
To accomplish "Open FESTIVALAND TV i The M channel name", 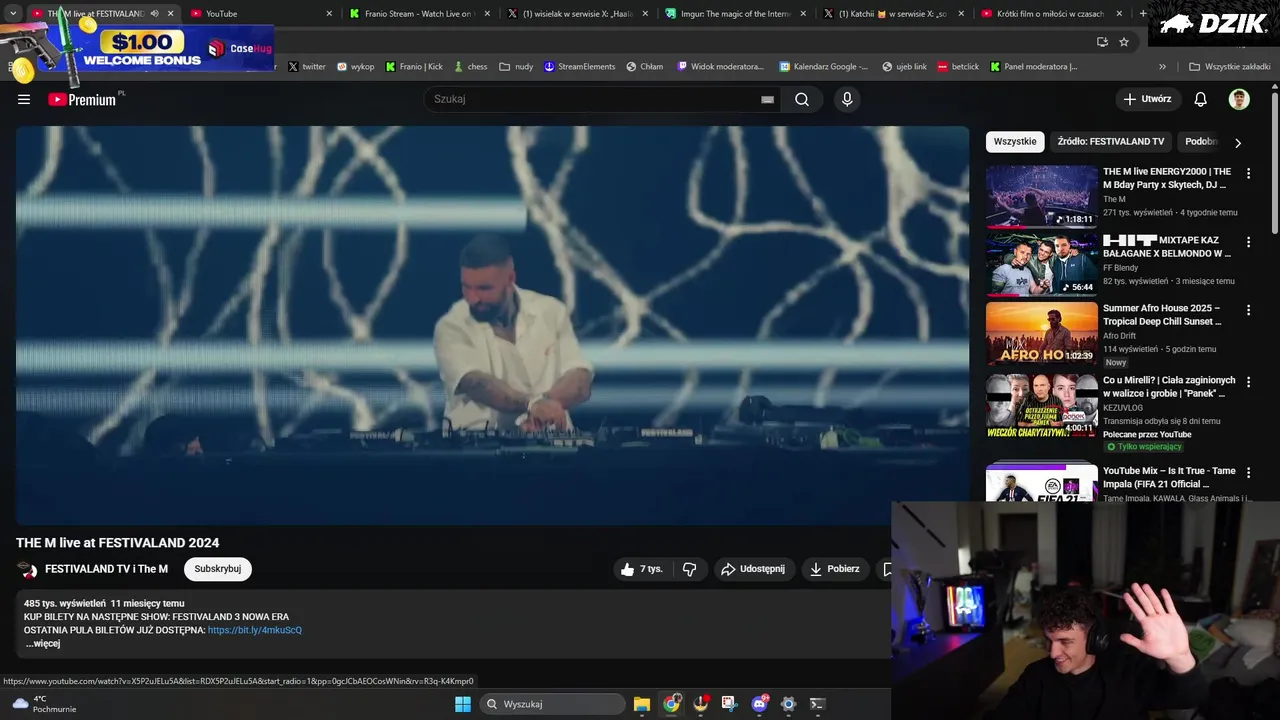I will click(x=106, y=569).
